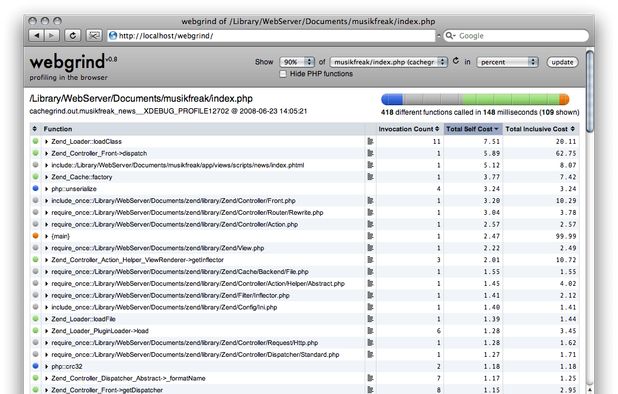Expand the php::unserialize row
Viewport: 618px width, 394px height.
click(x=47, y=189)
